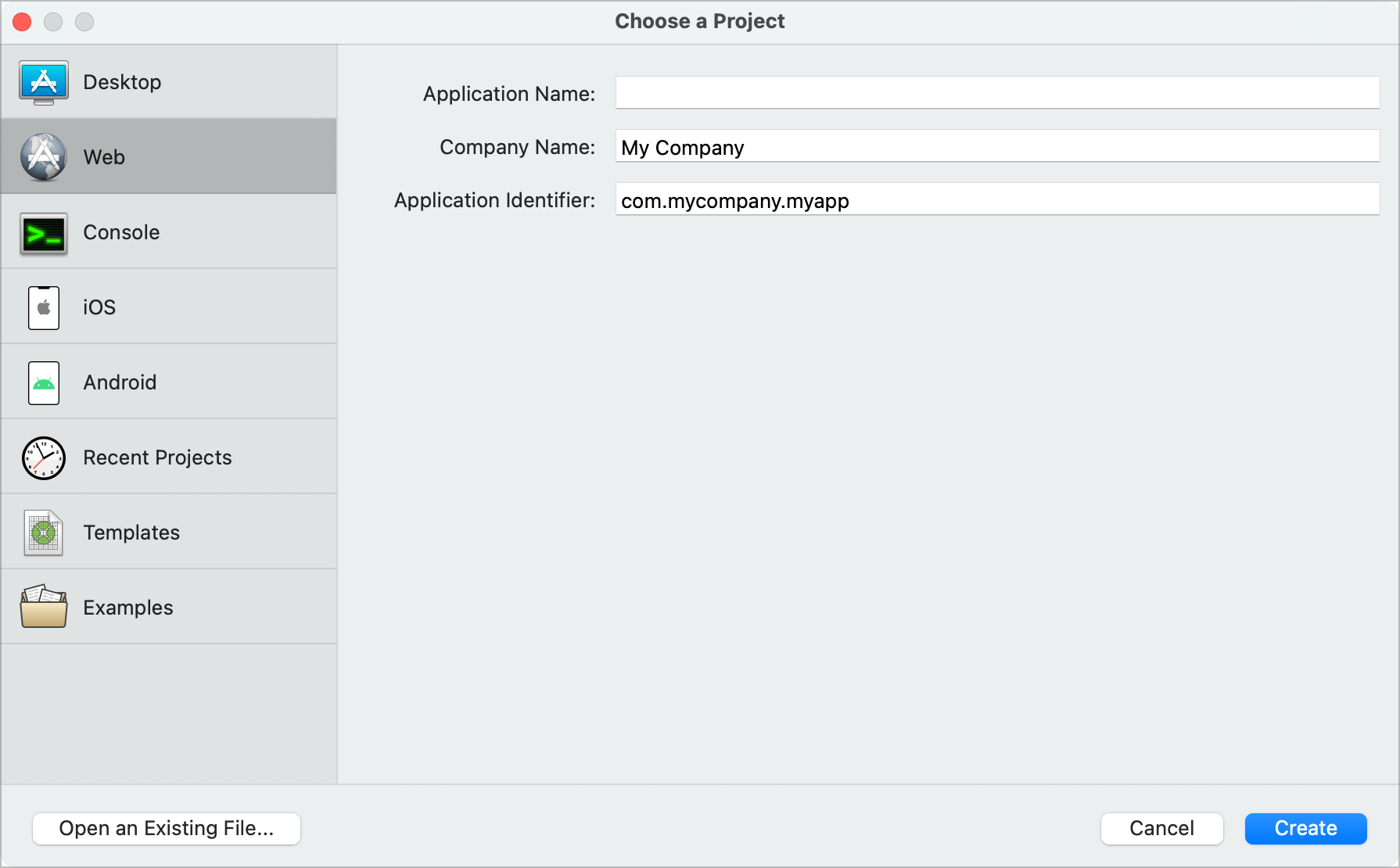Screen dimensions: 1400x868
Task: Cancel the project chooser
Action: [x=1161, y=828]
